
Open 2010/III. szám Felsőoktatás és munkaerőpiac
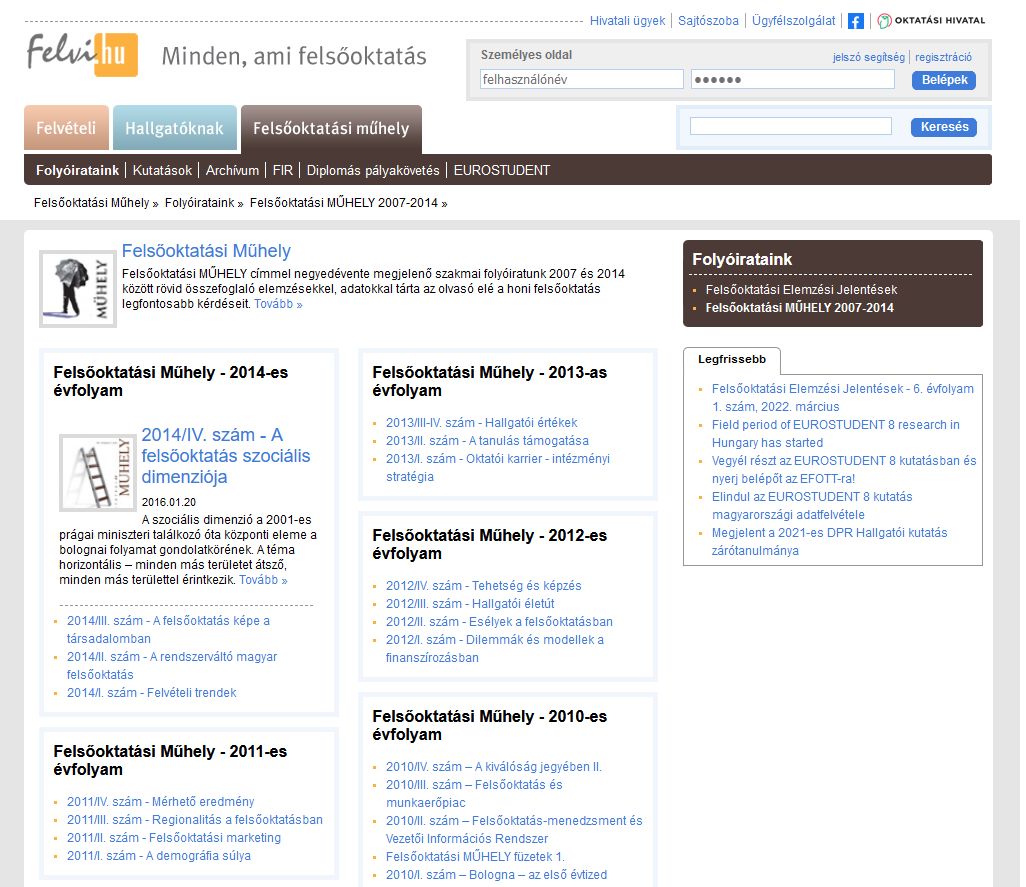tap(474, 793)
